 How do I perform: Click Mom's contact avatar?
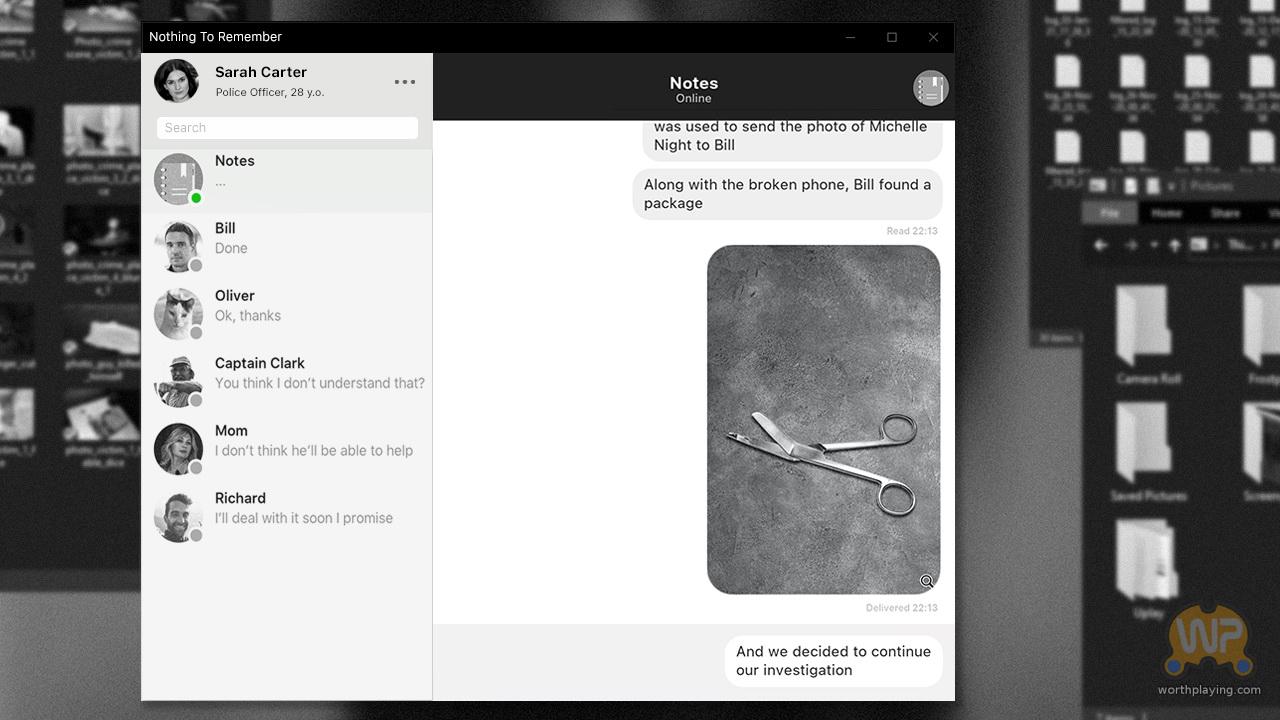(x=178, y=448)
